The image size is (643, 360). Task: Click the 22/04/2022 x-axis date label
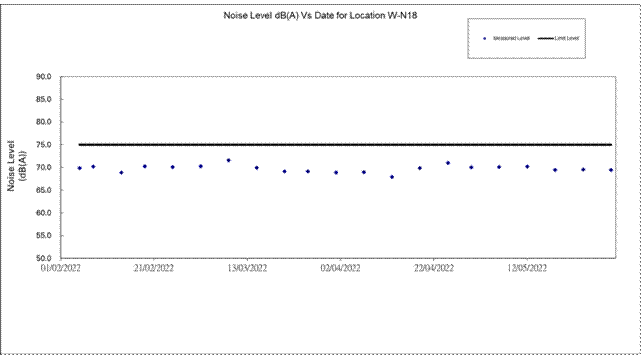[433, 268]
